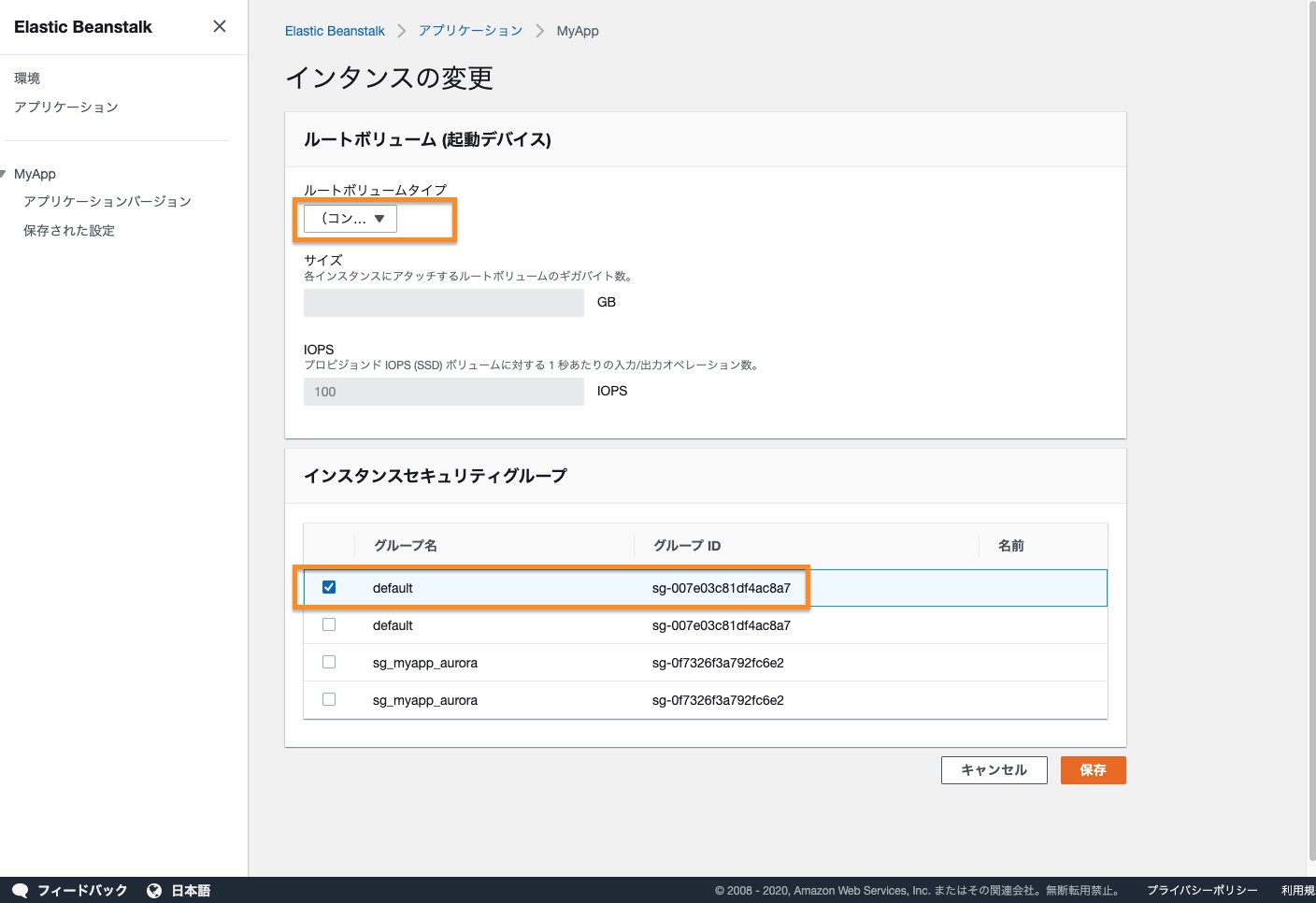Click the orange 保存 button
The height and width of the screenshot is (903, 1316).
coord(1093,770)
